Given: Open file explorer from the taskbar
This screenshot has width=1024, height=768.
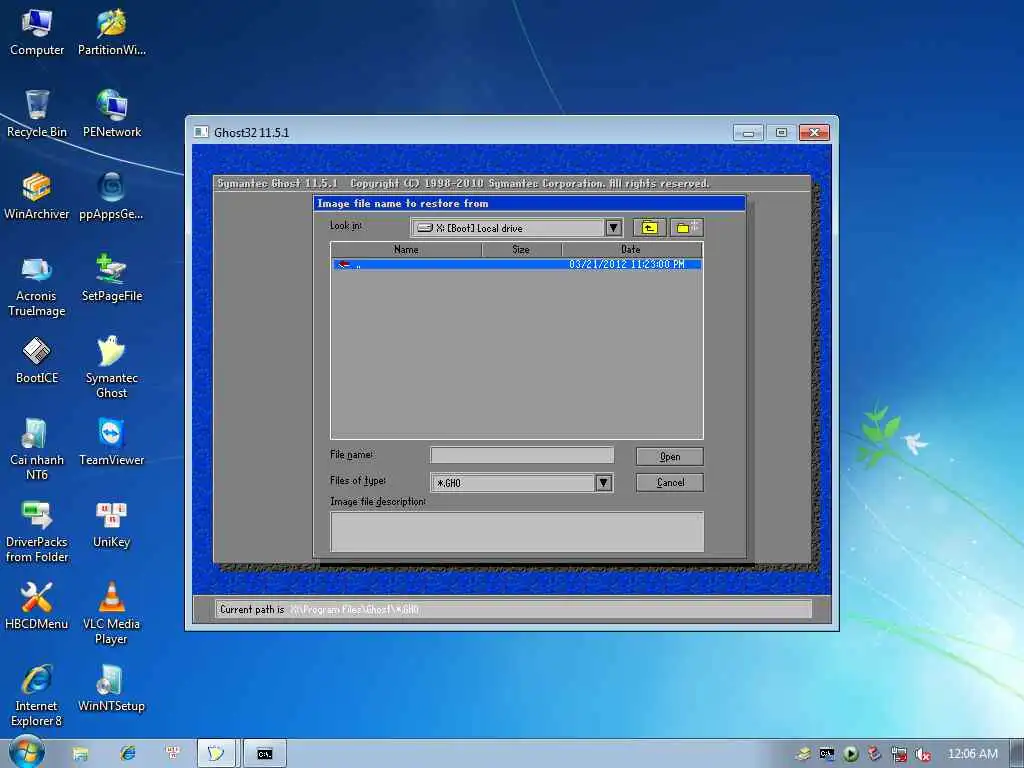Looking at the screenshot, I should [80, 754].
